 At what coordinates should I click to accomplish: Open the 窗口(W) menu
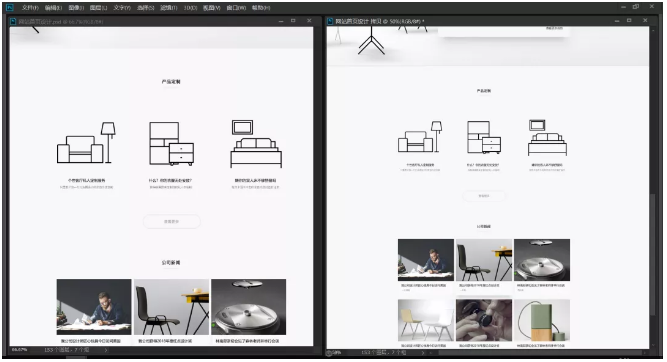[236, 8]
